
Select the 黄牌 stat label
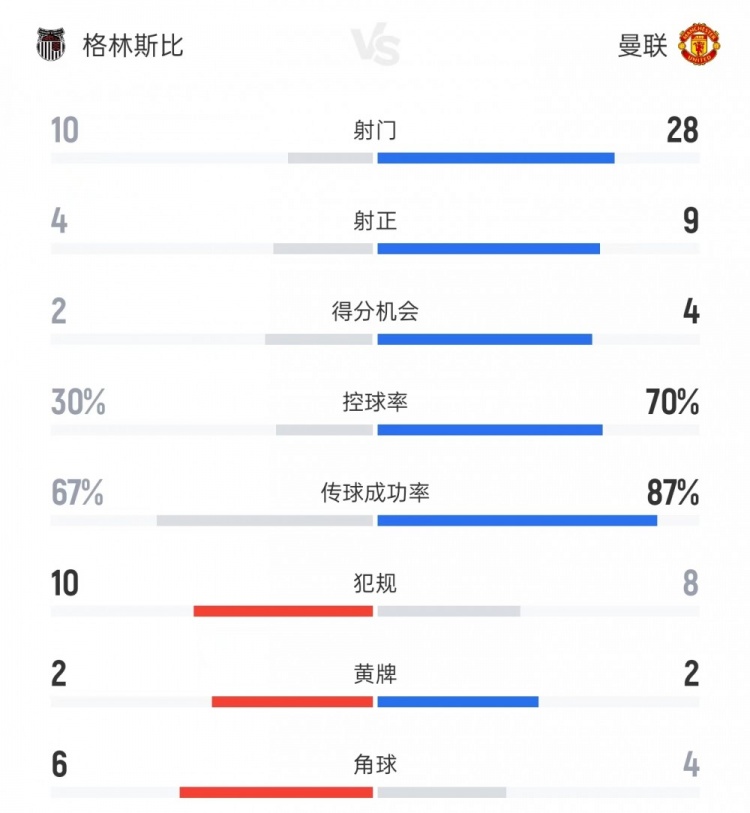click(375, 674)
